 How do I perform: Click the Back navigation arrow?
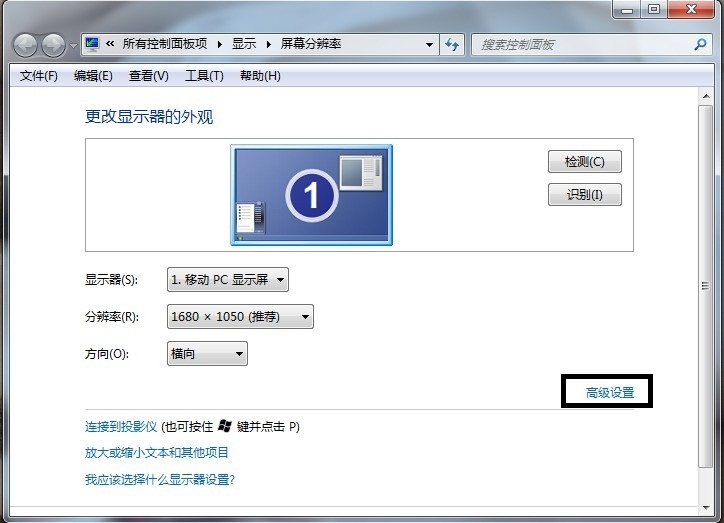pos(25,46)
